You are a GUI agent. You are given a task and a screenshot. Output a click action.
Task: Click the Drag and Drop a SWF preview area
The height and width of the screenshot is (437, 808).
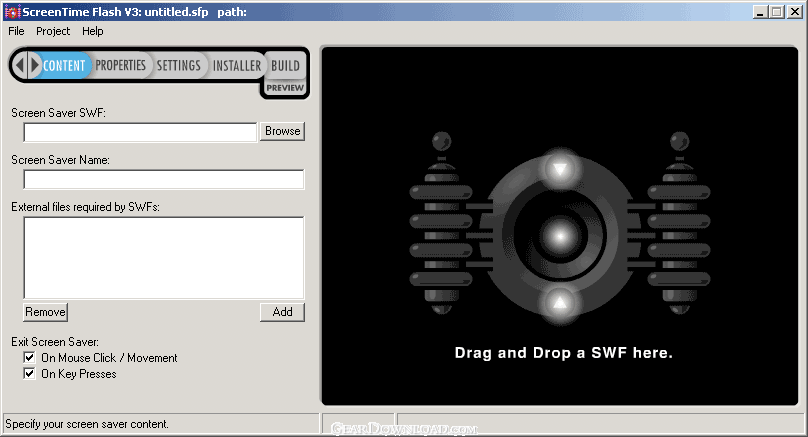point(560,226)
